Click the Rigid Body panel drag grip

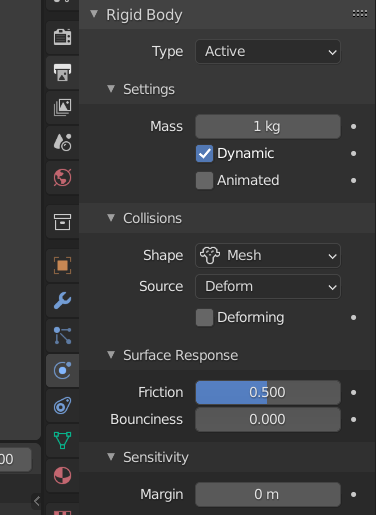tap(360, 14)
